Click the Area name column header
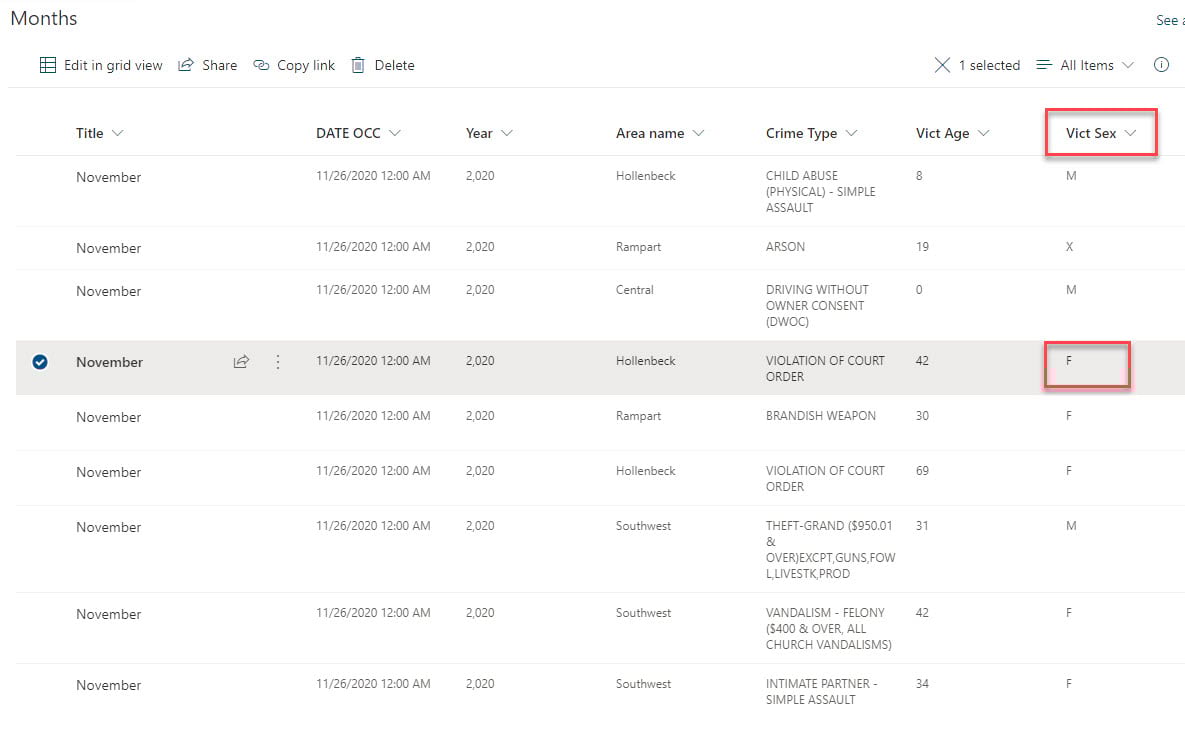Viewport: 1185px width, 730px height. (x=650, y=133)
